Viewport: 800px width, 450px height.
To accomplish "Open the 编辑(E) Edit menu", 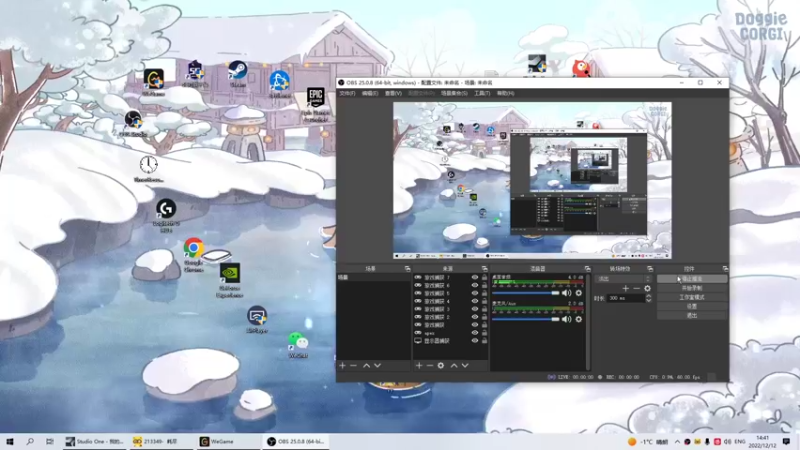I will point(370,93).
